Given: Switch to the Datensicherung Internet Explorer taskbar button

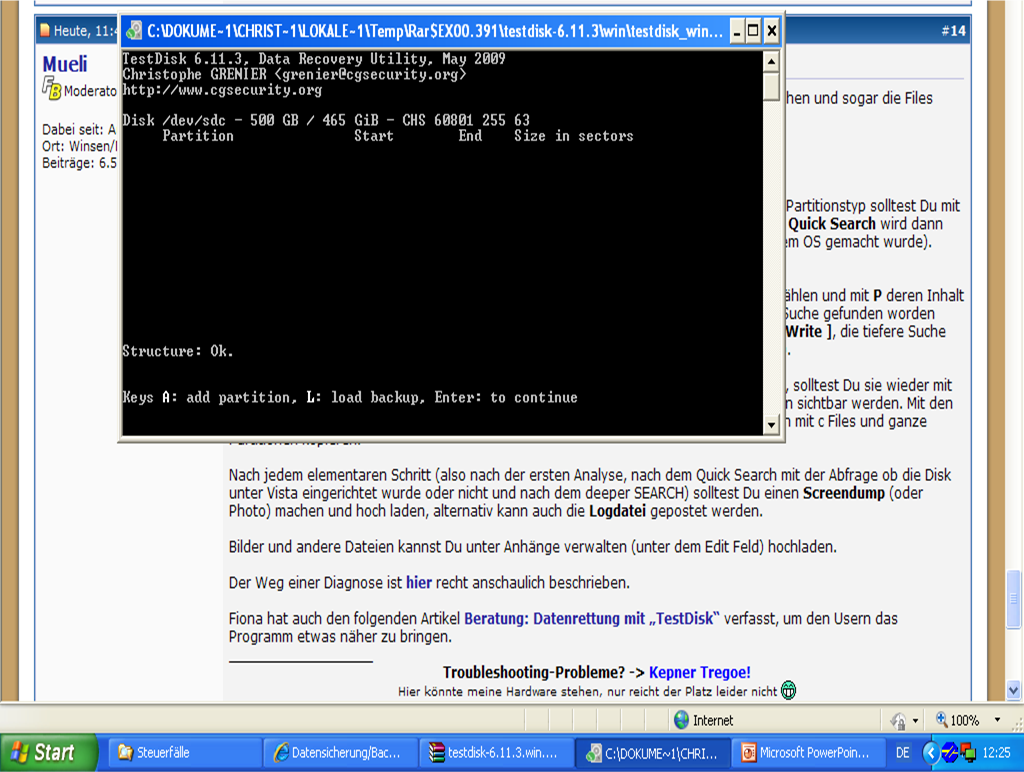Looking at the screenshot, I should (x=341, y=752).
